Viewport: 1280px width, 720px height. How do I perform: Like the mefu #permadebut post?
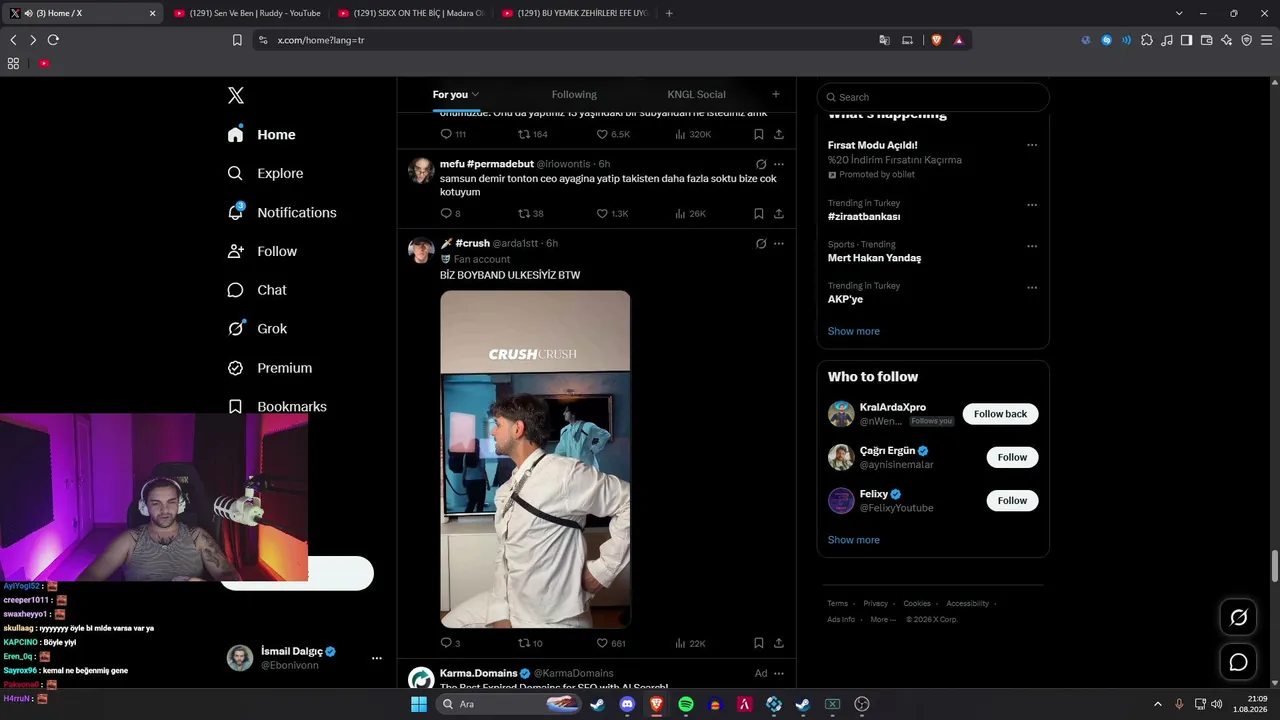602,214
